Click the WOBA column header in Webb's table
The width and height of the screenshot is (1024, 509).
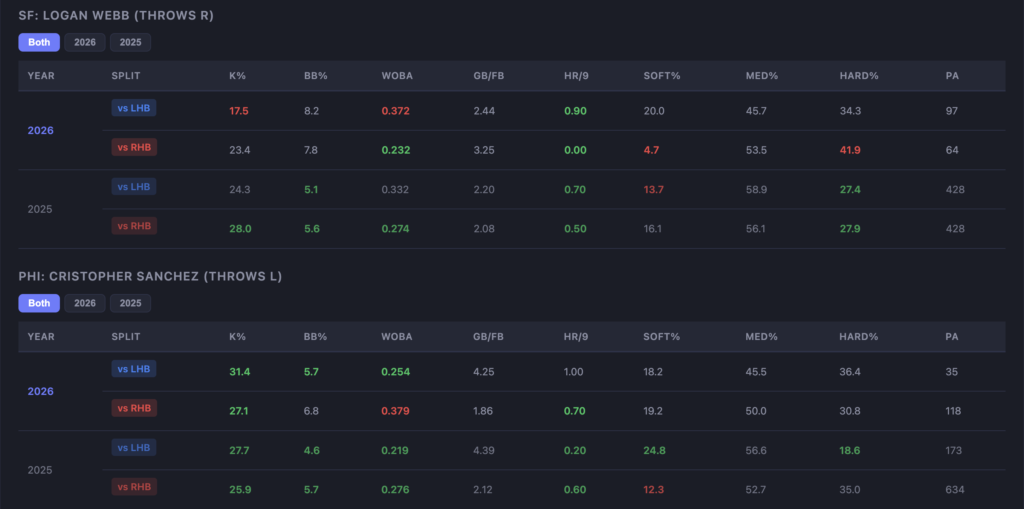click(396, 76)
